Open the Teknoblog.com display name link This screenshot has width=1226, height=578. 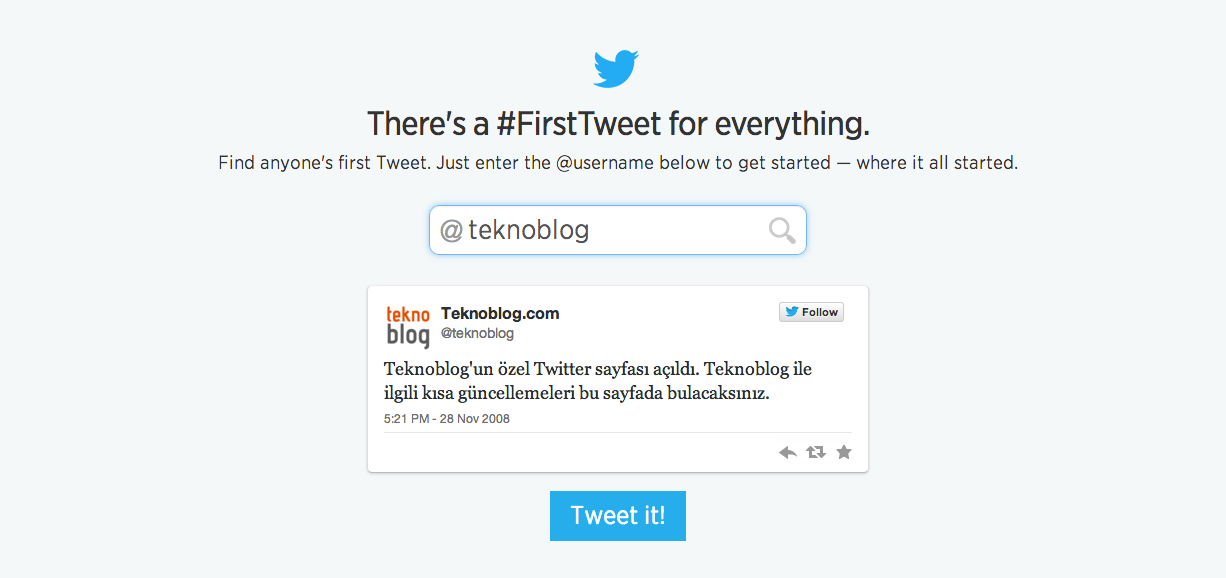pos(500,313)
